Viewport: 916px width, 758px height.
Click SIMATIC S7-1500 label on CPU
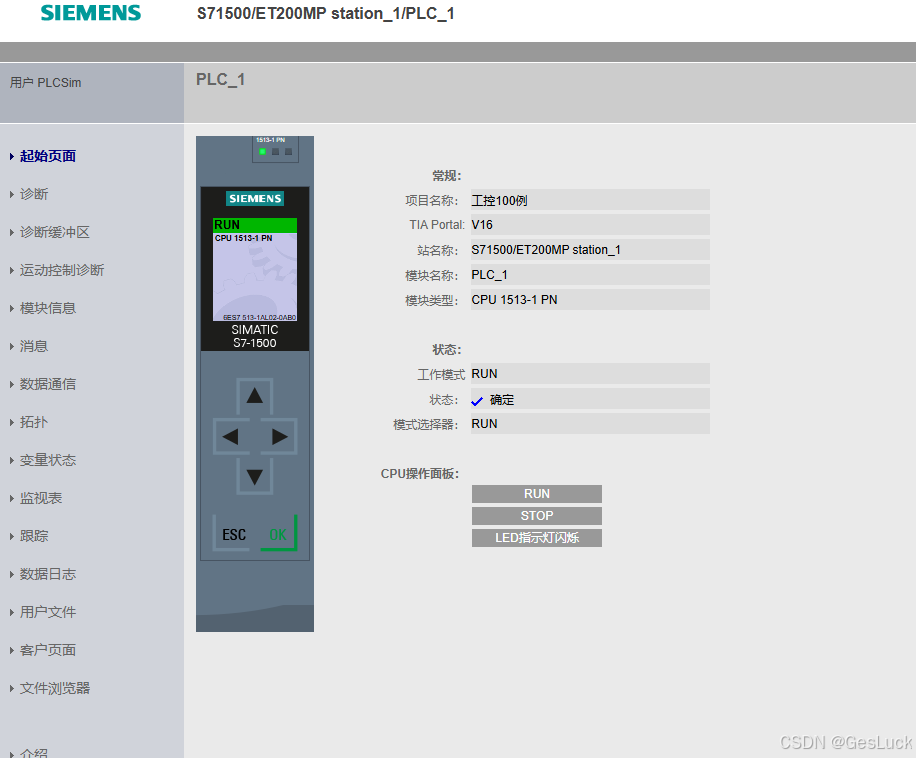tap(255, 336)
